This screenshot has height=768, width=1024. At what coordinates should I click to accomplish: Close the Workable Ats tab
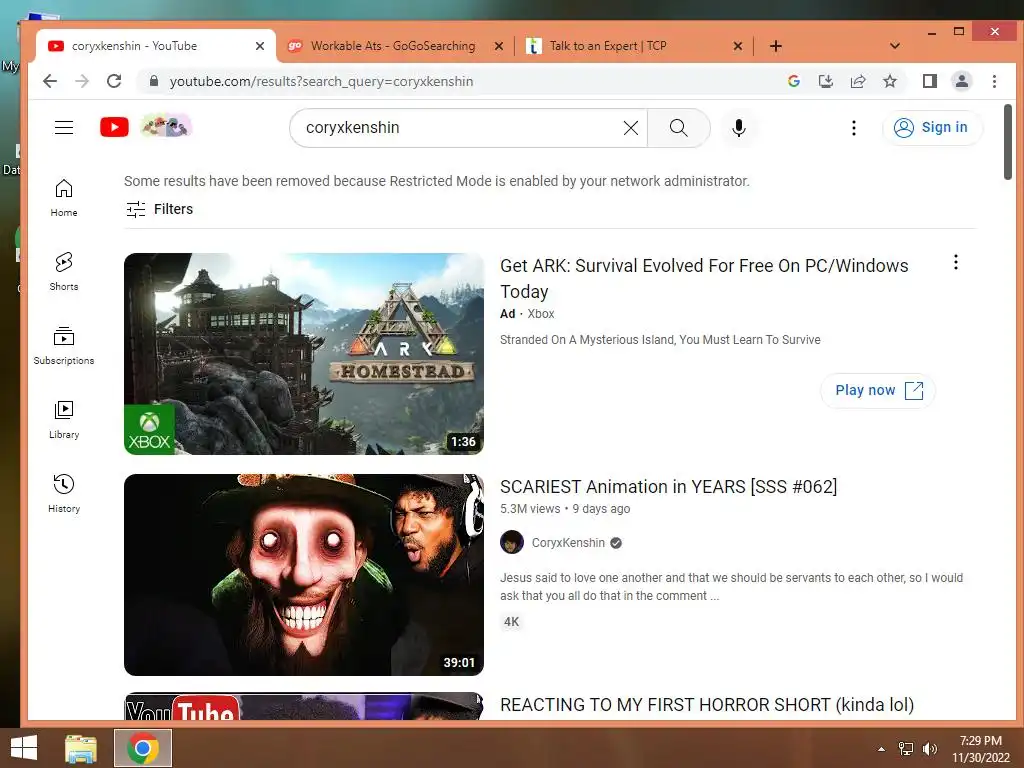(x=499, y=46)
